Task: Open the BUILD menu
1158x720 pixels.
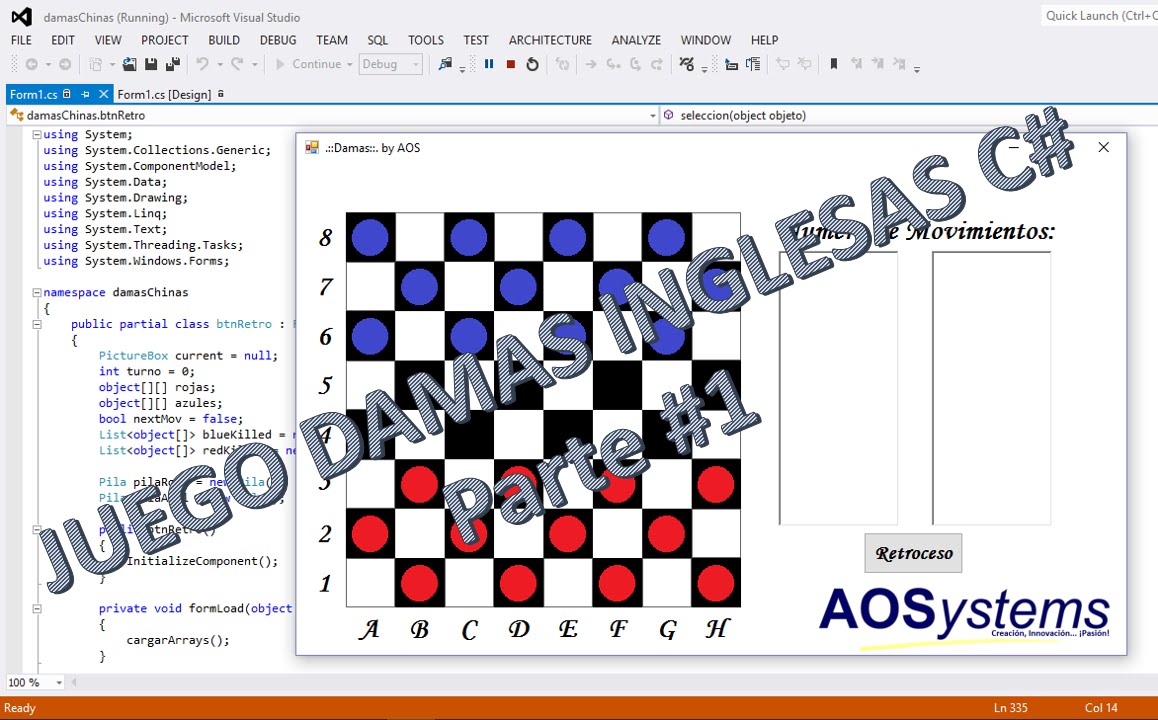Action: pos(224,40)
